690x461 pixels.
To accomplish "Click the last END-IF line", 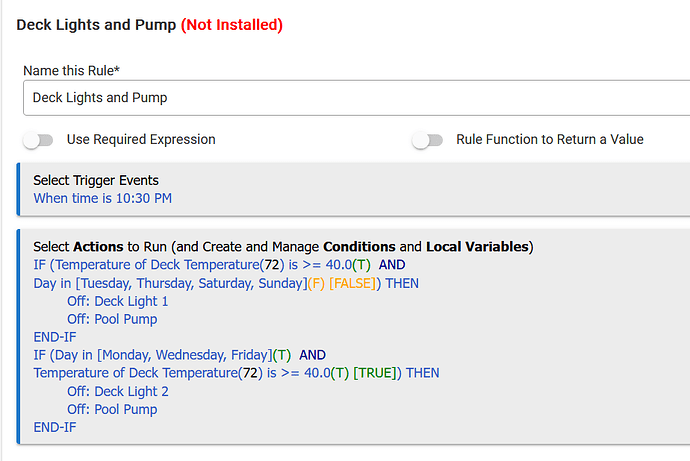I will click(x=55, y=427).
